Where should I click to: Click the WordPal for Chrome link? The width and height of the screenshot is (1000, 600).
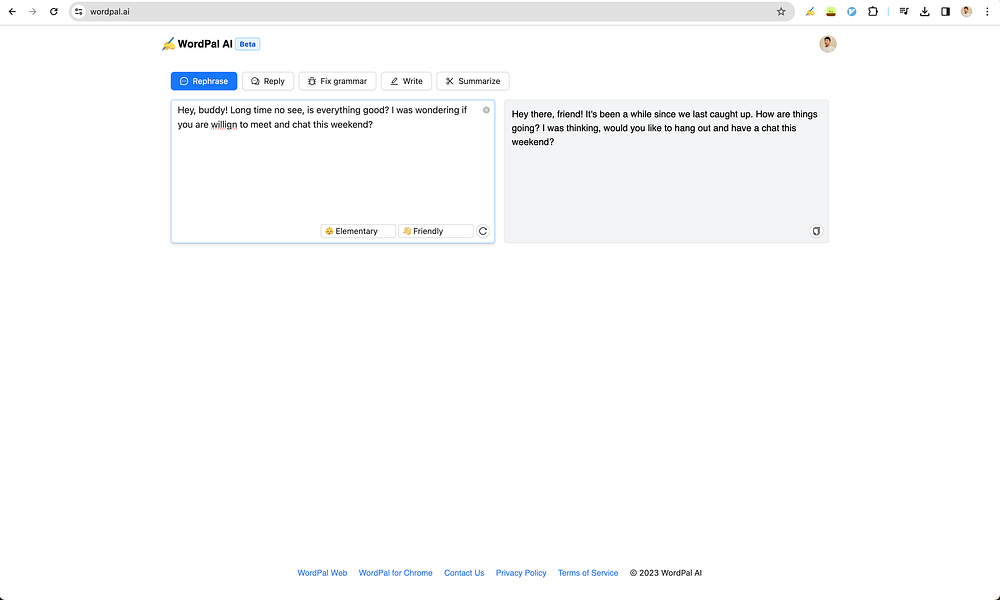coord(395,573)
